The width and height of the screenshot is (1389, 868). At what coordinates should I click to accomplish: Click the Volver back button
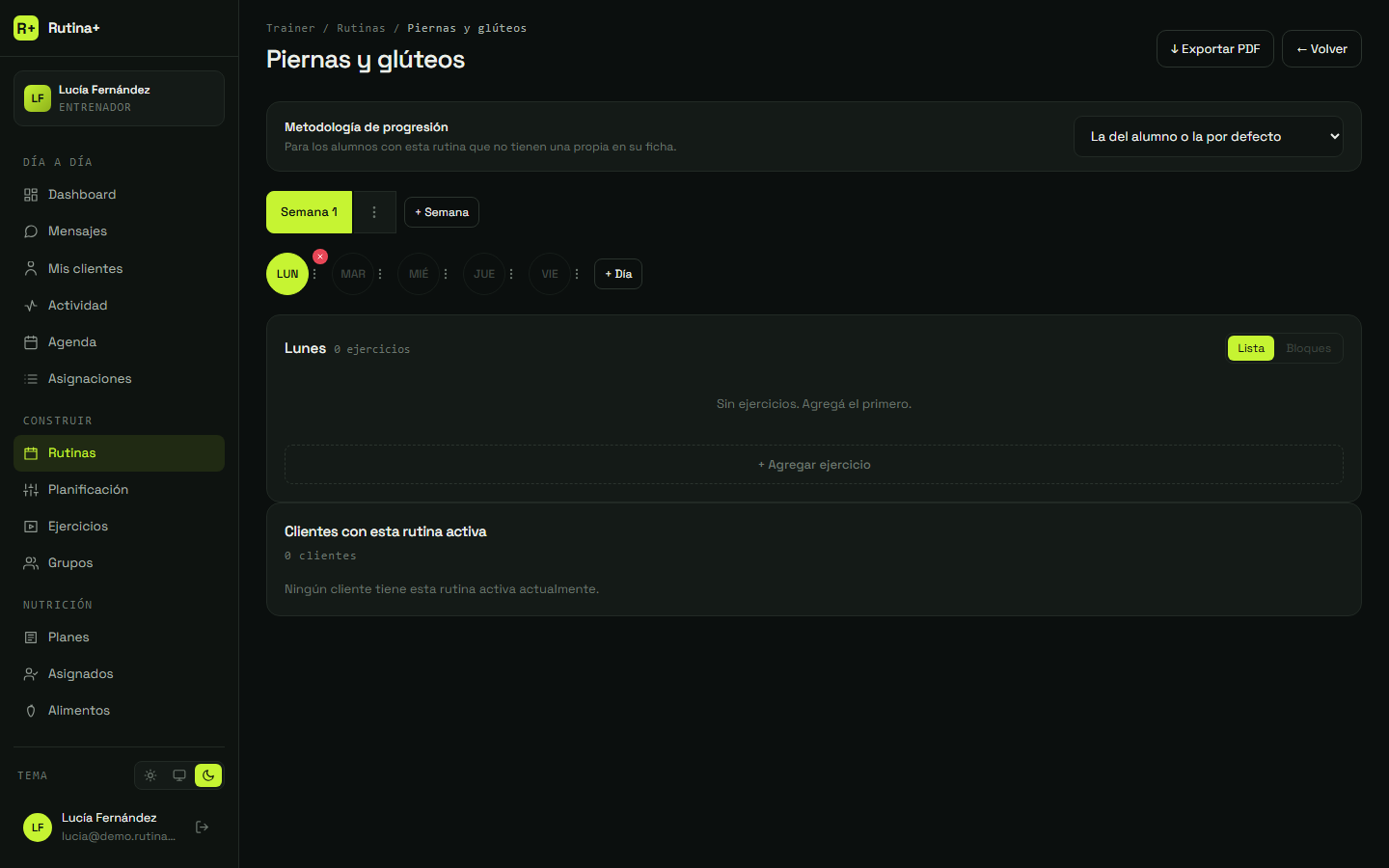pyautogui.click(x=1321, y=49)
